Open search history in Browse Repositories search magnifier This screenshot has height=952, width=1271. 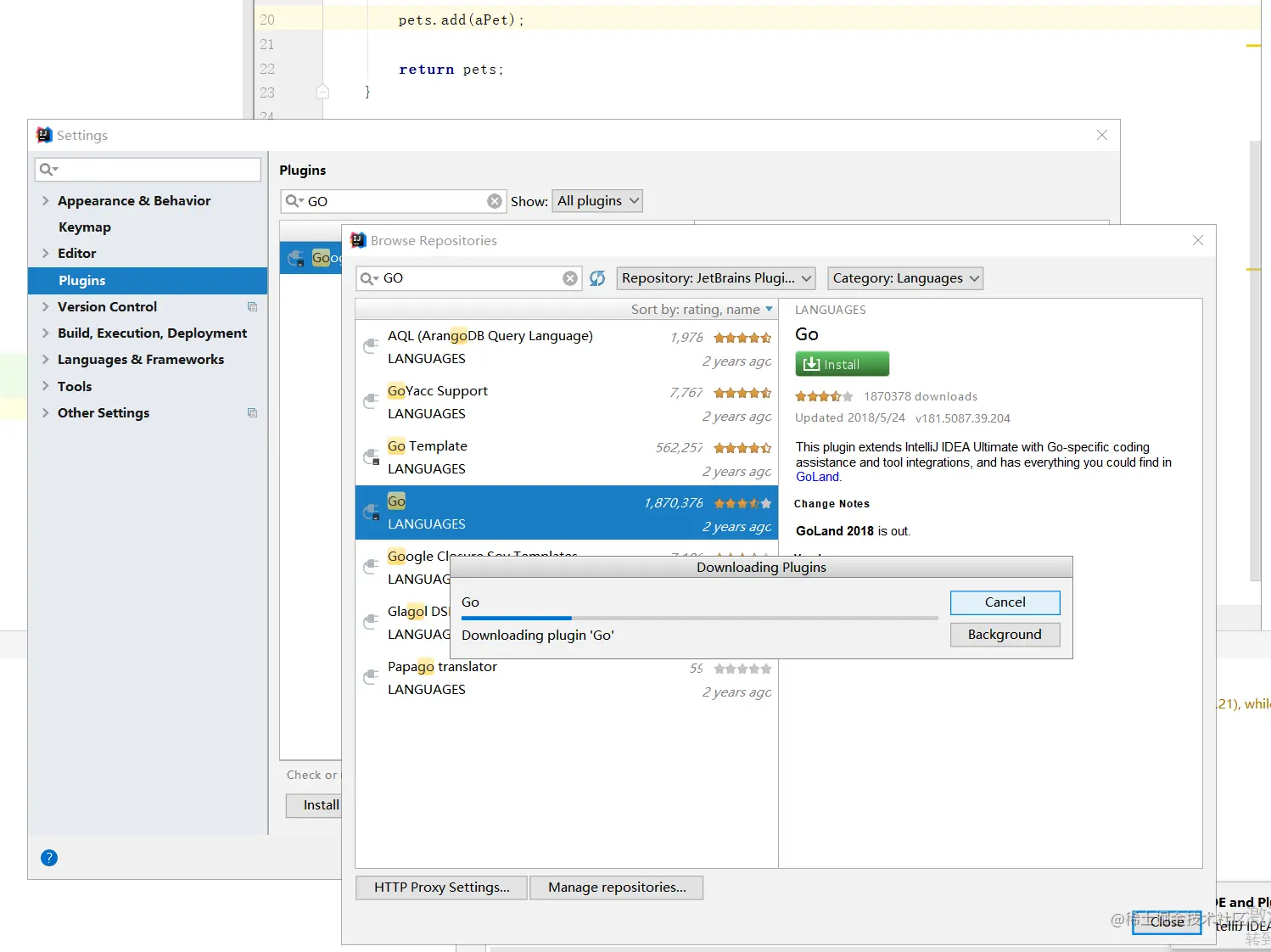click(x=369, y=278)
